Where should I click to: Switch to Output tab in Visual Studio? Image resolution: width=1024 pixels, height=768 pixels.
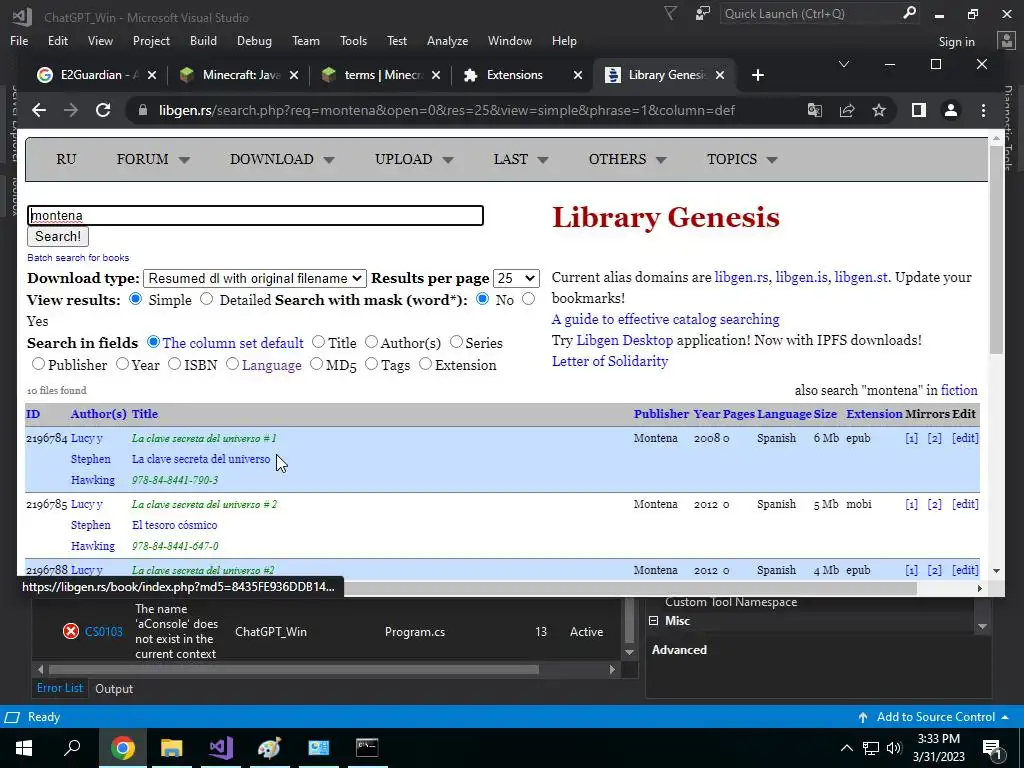pyautogui.click(x=114, y=688)
